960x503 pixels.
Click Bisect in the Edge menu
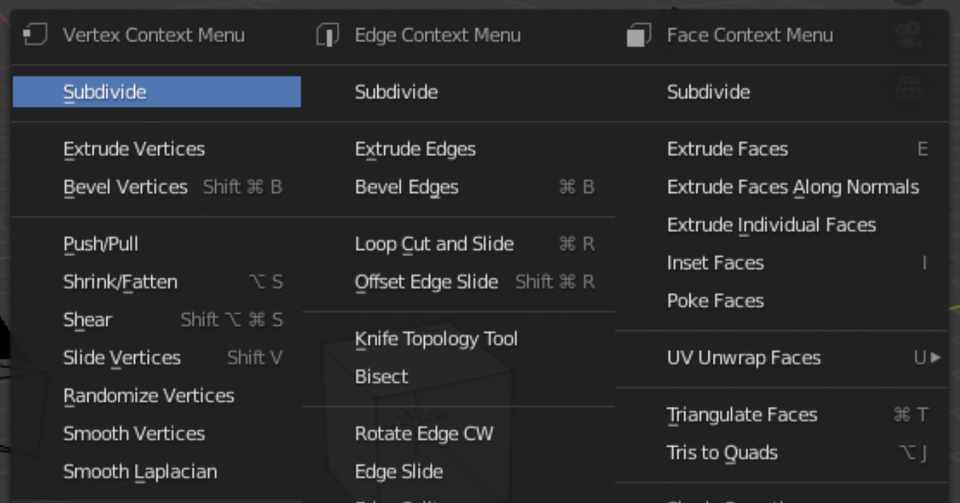pos(381,377)
